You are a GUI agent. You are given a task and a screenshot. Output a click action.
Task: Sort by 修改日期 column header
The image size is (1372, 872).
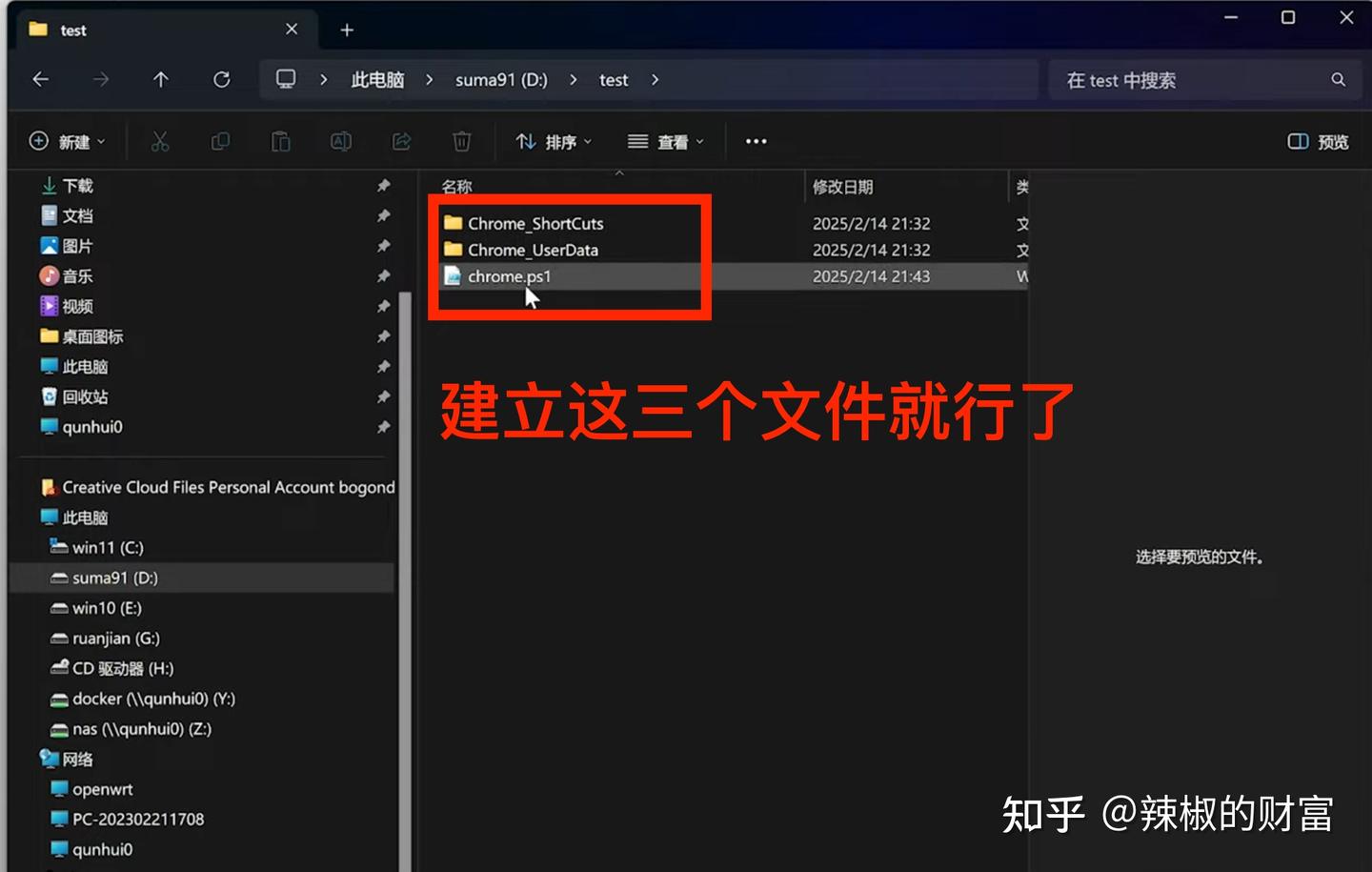pyautogui.click(x=843, y=187)
